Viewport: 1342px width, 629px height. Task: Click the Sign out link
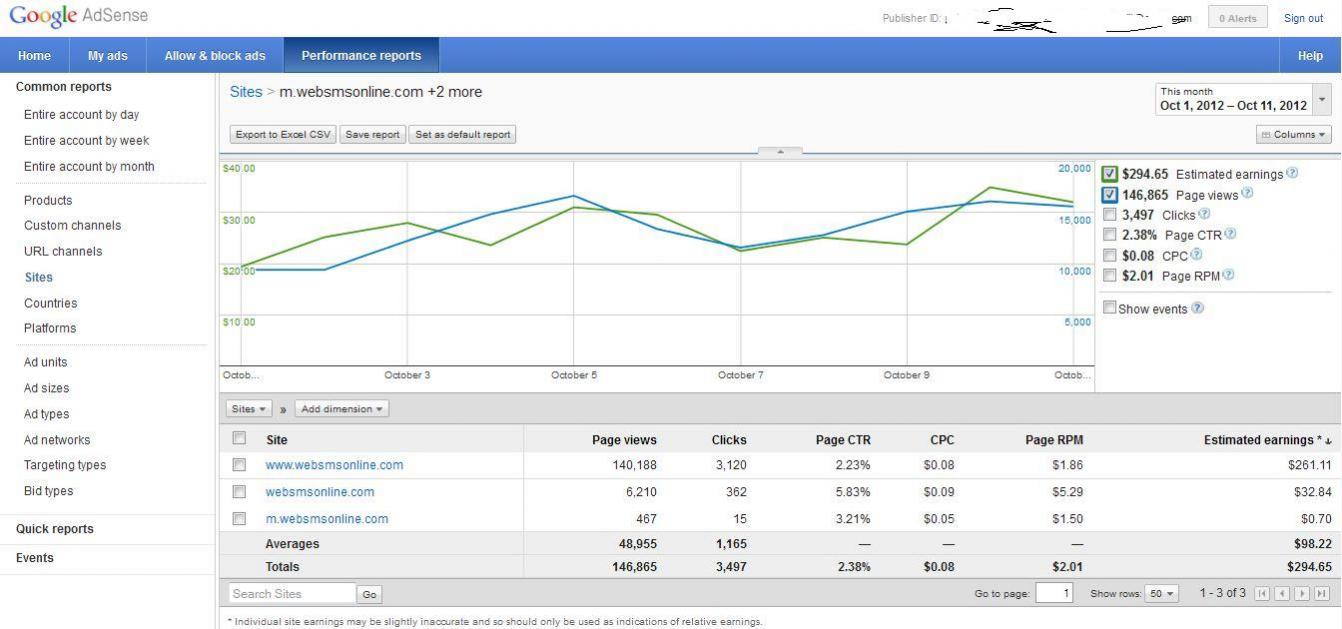click(x=1303, y=18)
